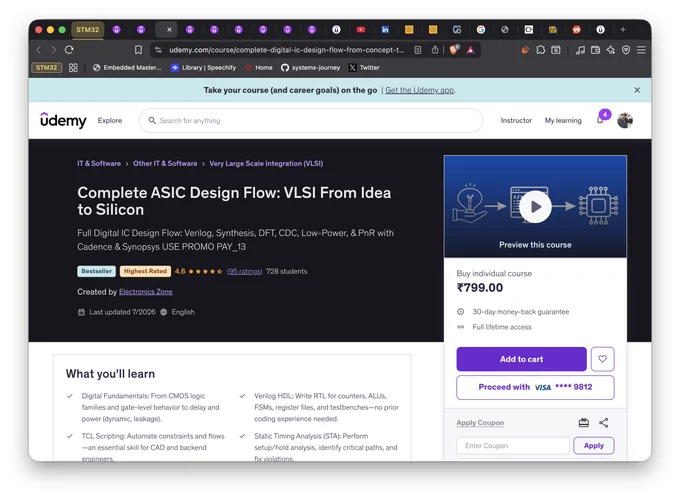
Task: Open Brave Rewards triangle icon
Action: 471,50
